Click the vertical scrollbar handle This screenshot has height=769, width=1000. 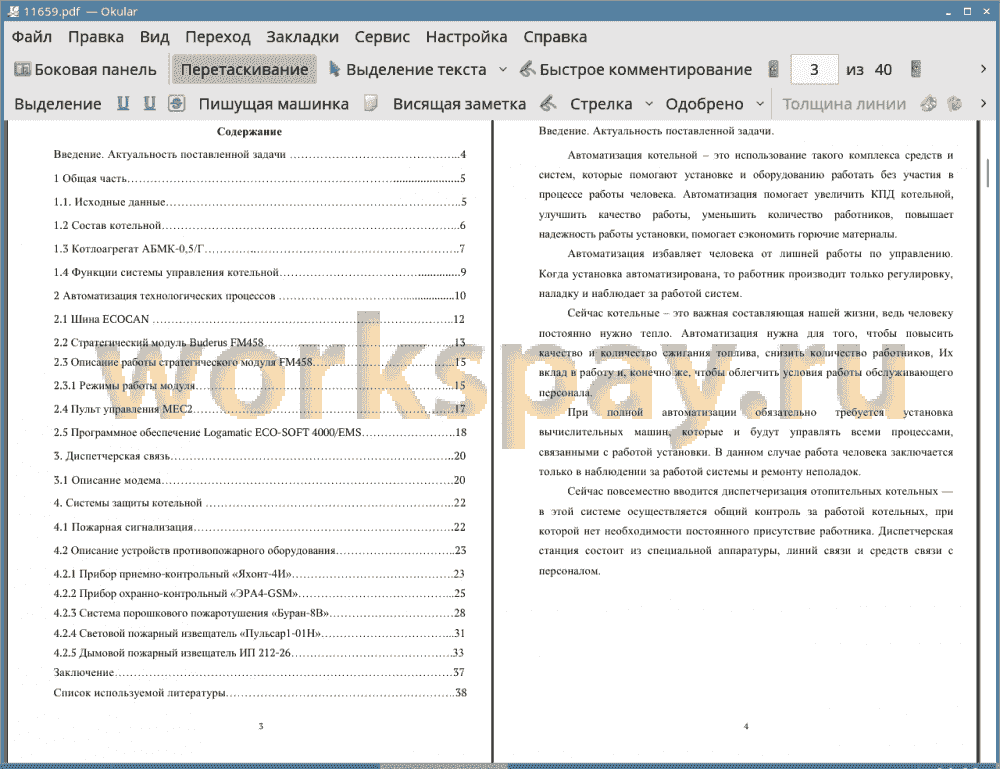988,173
